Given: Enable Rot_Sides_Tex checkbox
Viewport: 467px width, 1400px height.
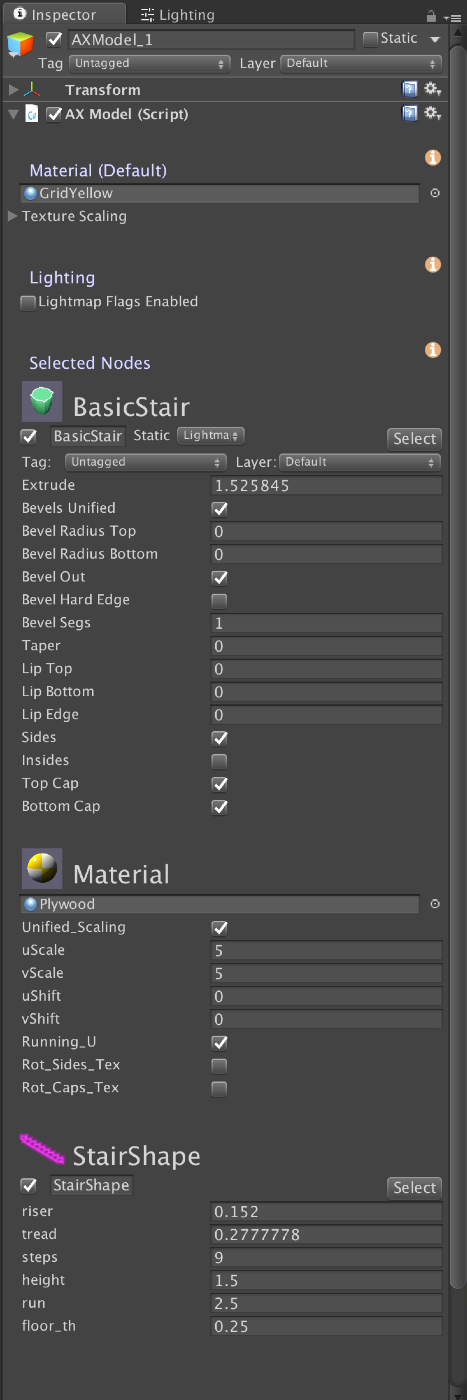Looking at the screenshot, I should (219, 1065).
